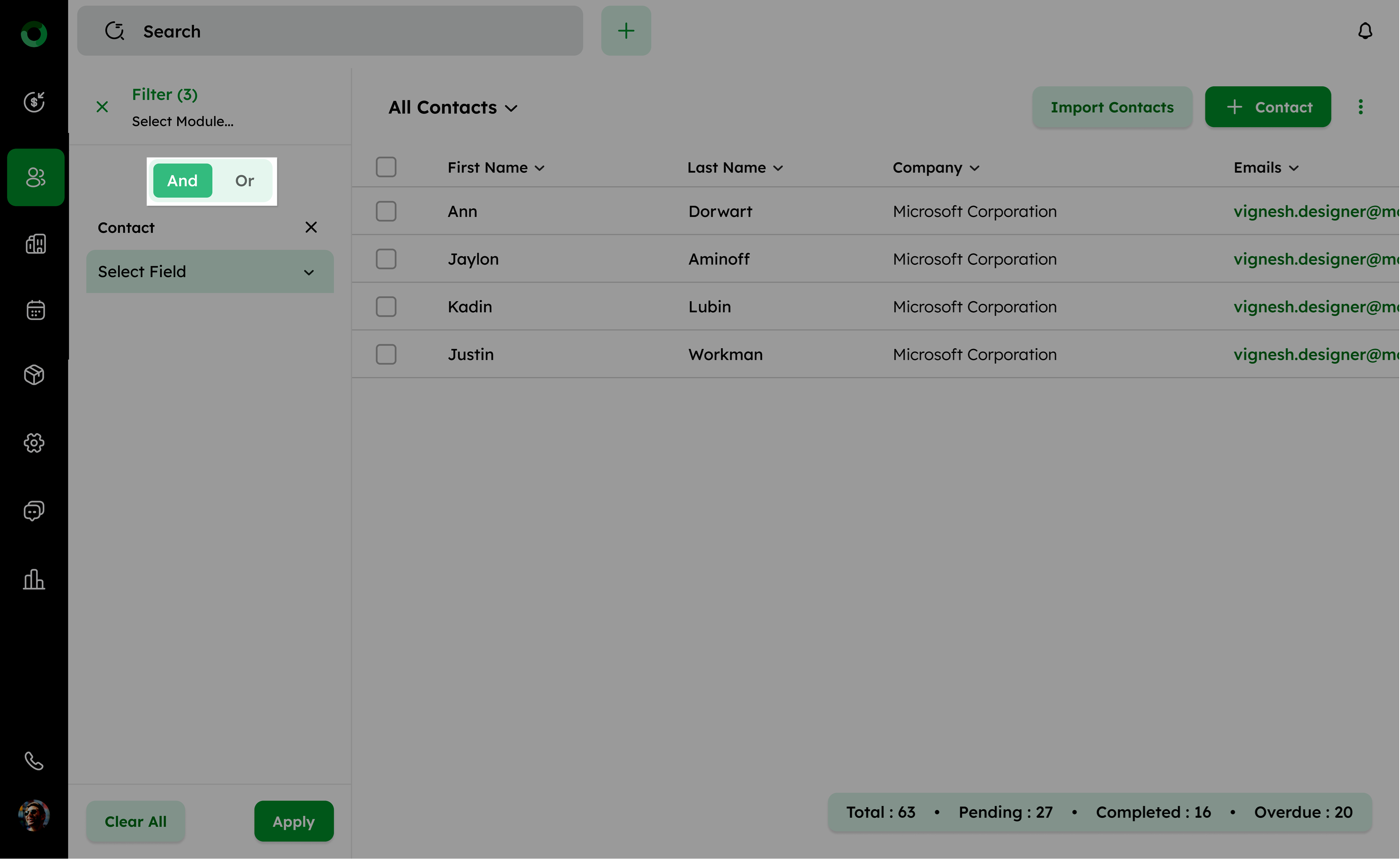Click Import Contacts button
Image resolution: width=1400 pixels, height=859 pixels.
click(1111, 107)
